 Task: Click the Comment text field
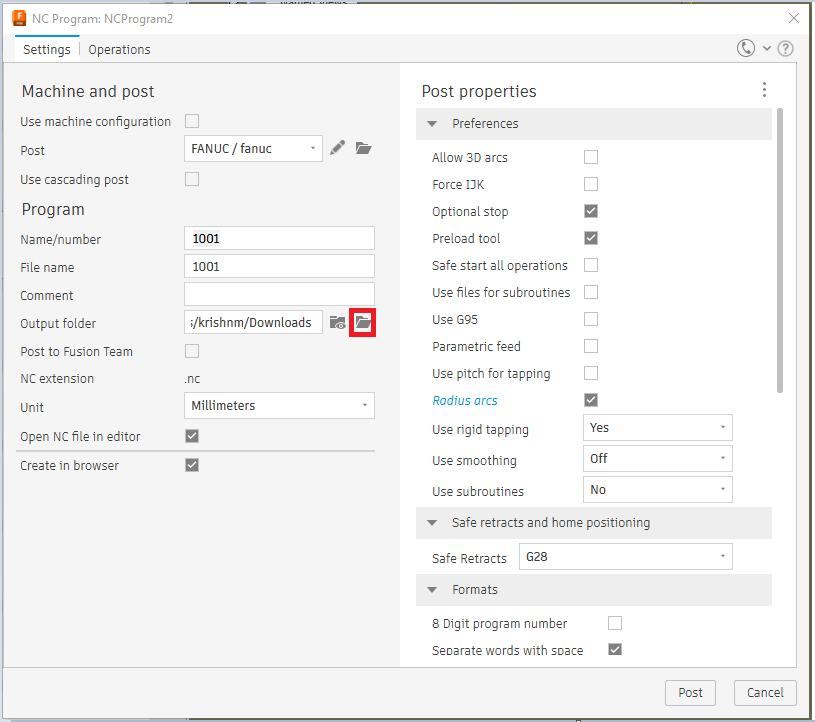tap(279, 295)
